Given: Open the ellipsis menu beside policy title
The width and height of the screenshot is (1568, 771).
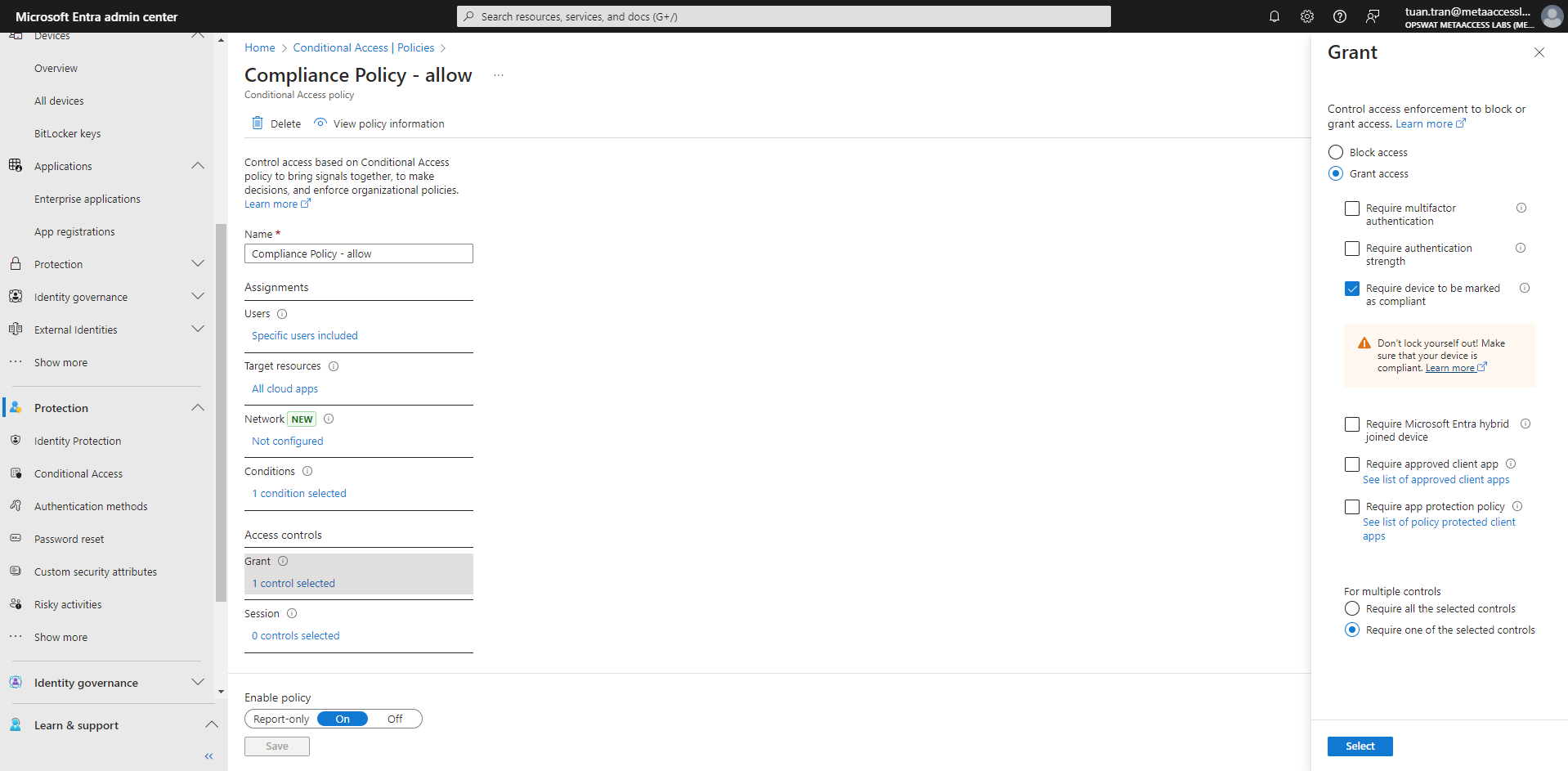Looking at the screenshot, I should [499, 75].
